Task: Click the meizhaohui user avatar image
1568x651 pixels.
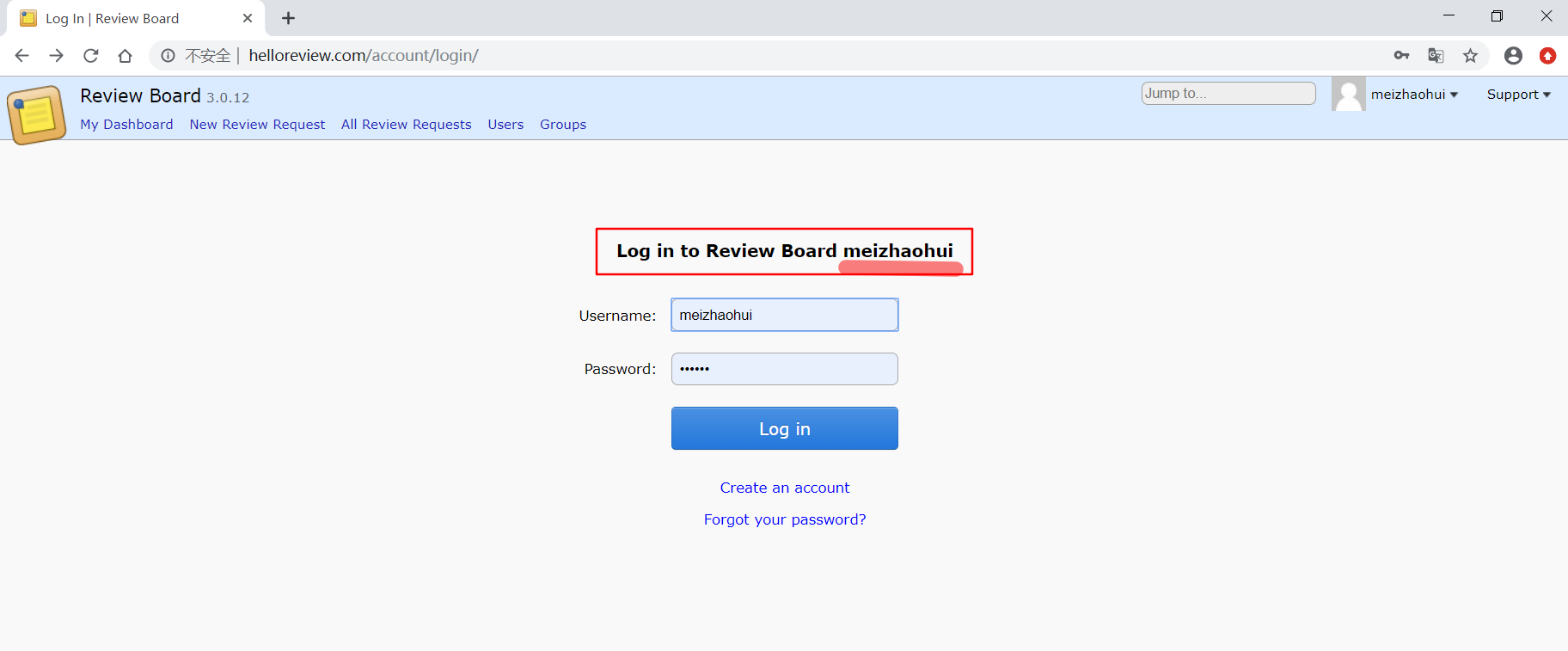Action: point(1349,94)
